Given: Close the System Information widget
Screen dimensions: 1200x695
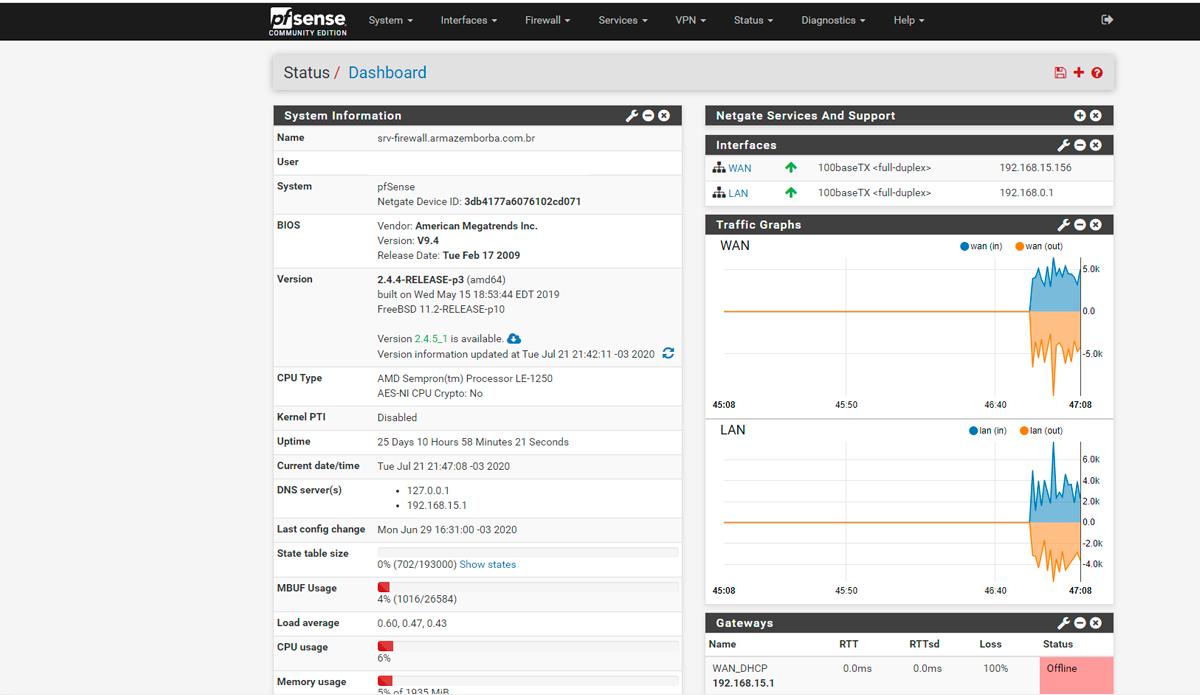Looking at the screenshot, I should pos(664,116).
